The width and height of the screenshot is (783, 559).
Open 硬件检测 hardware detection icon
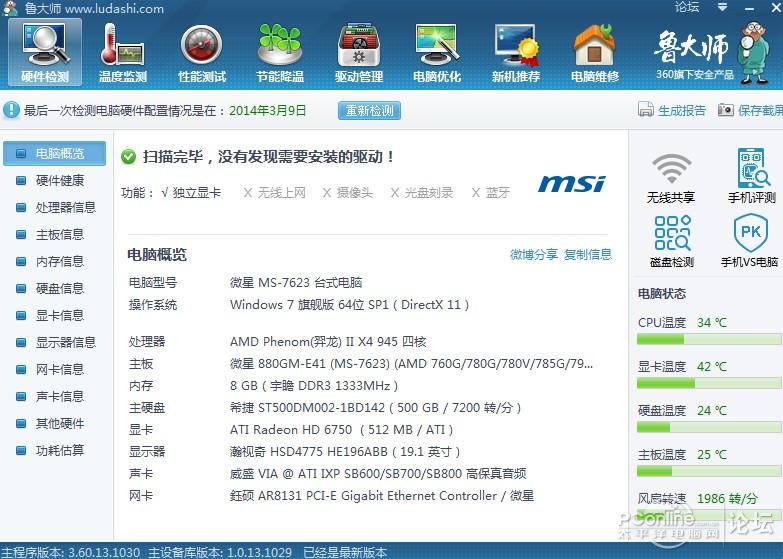pyautogui.click(x=45, y=53)
